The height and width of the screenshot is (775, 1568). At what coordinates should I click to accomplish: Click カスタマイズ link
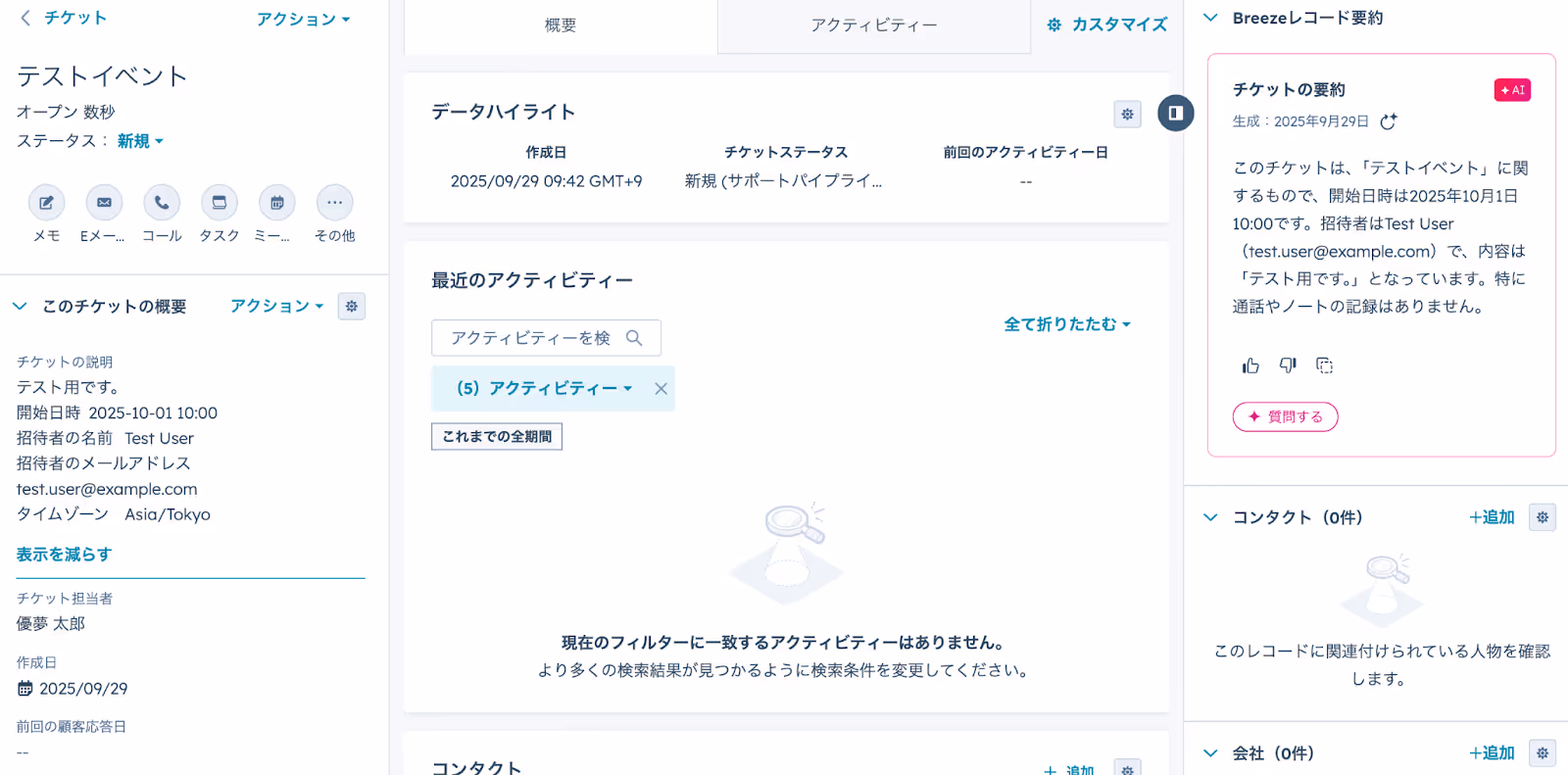(x=1107, y=25)
